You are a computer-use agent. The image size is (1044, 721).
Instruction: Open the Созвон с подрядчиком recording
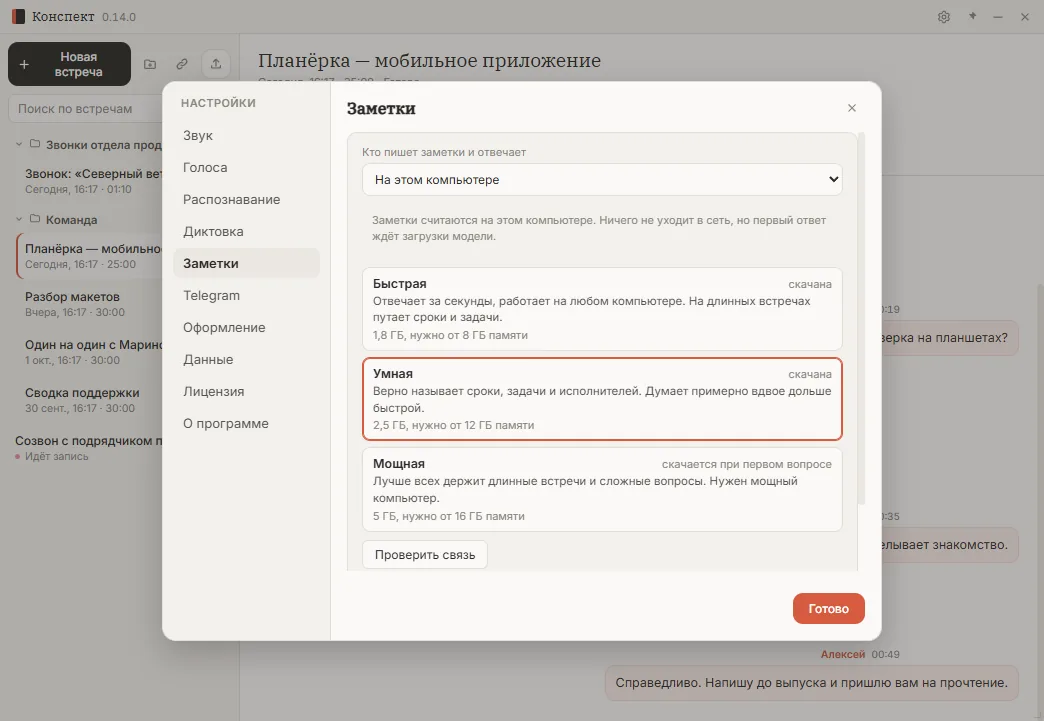87,447
